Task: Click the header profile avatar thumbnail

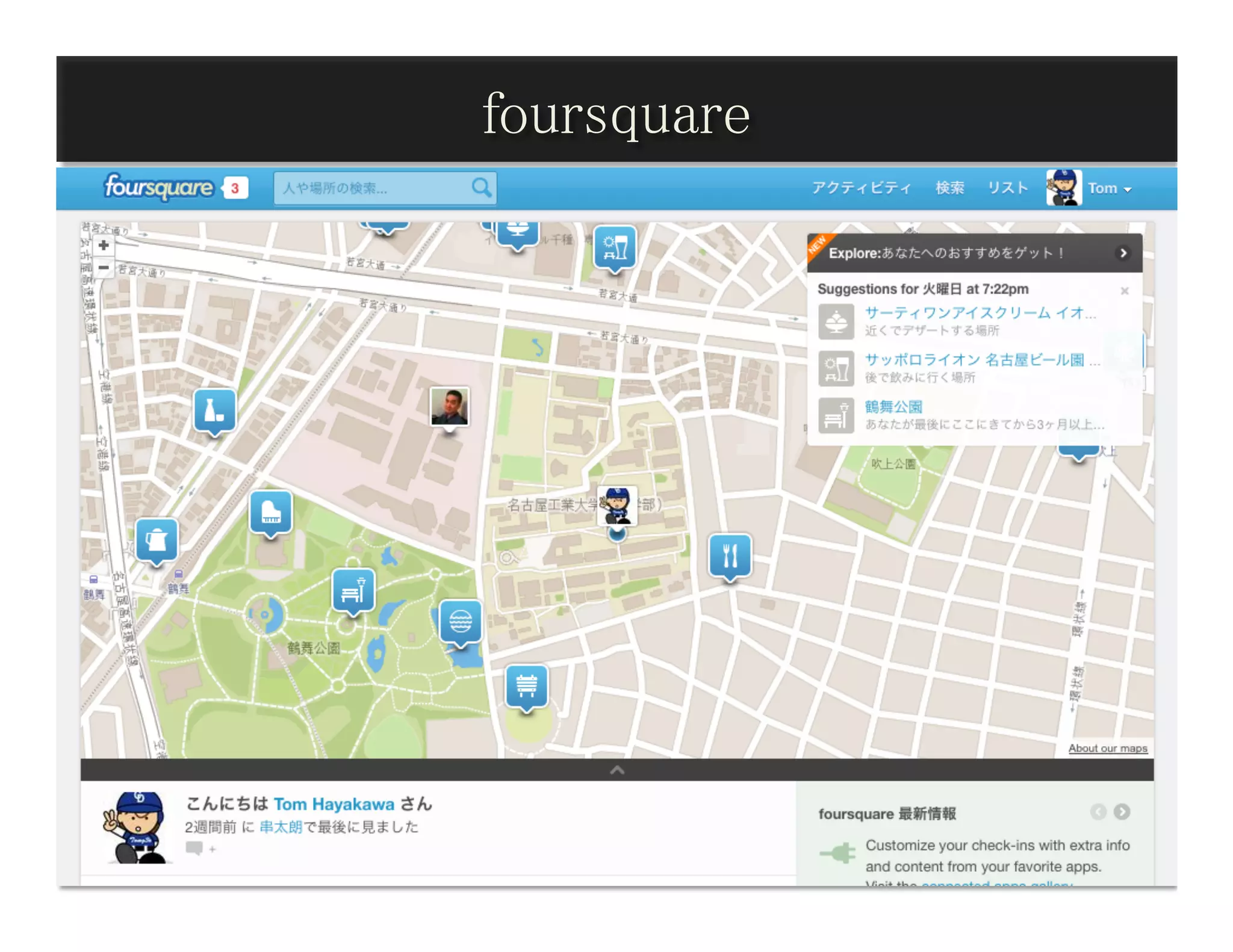Action: 1064,188
